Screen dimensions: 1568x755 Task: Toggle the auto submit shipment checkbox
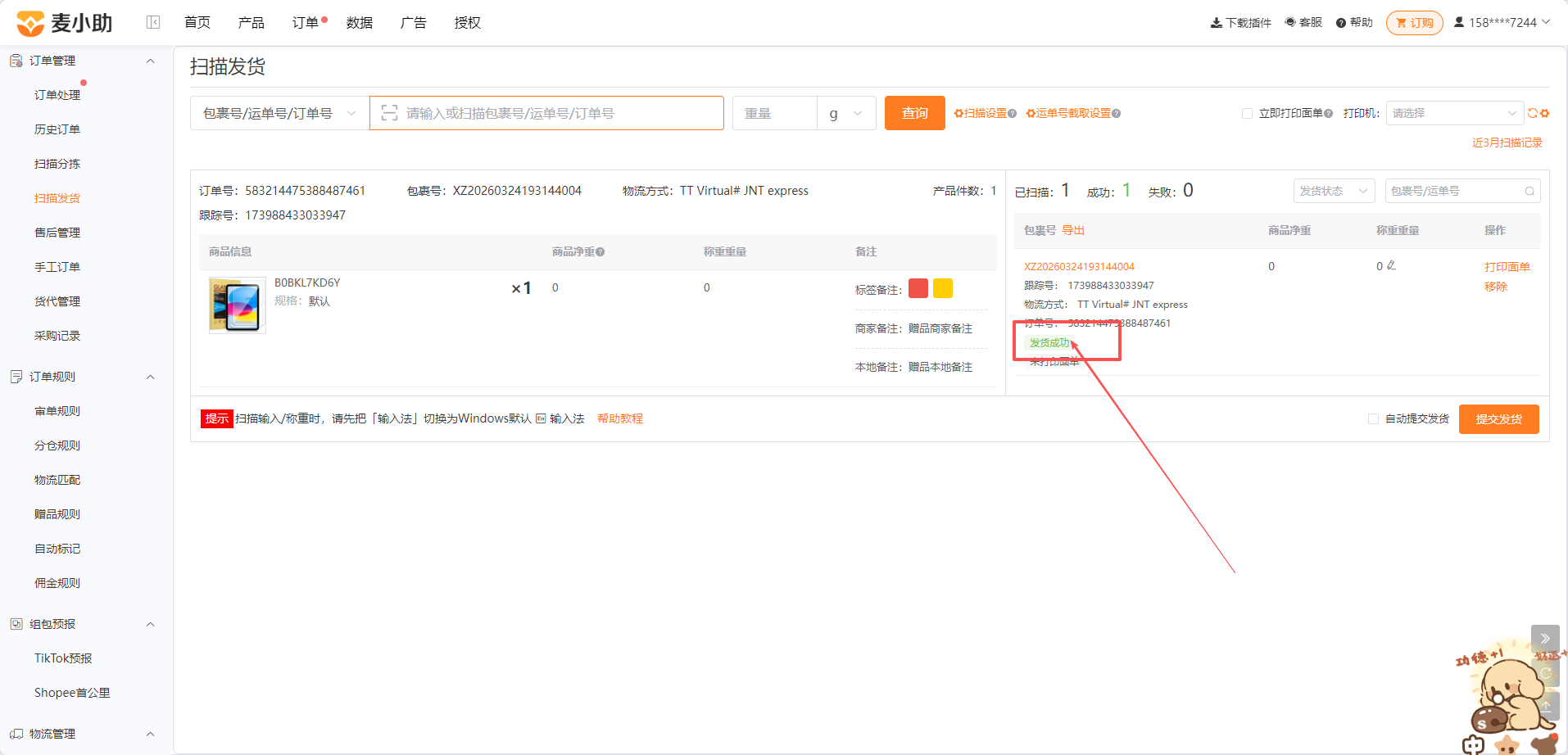[x=1373, y=418]
